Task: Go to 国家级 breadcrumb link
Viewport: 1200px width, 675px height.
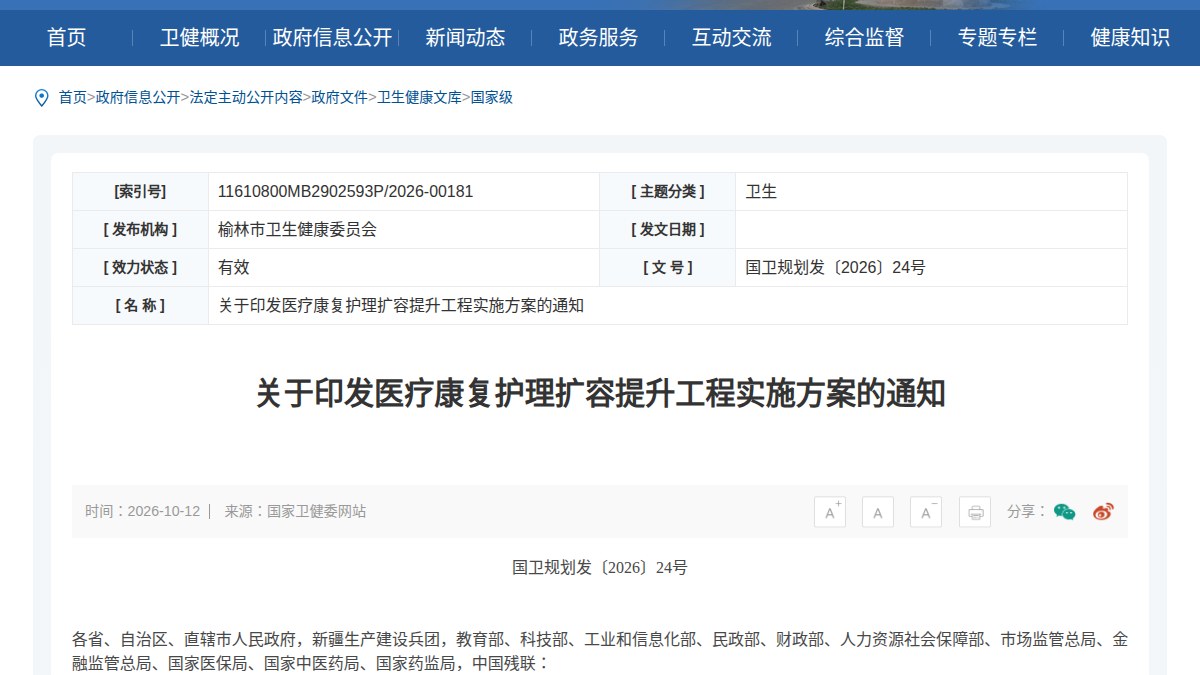Action: (492, 98)
